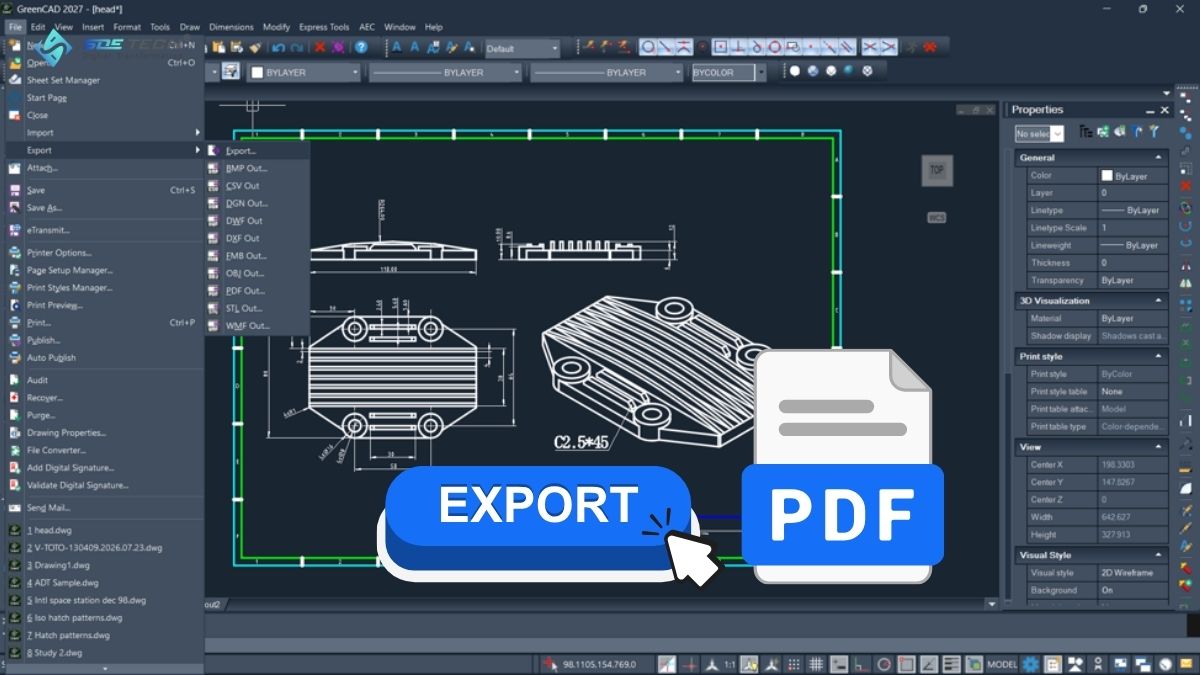Open the No selection dropdown in Properties
Screen dimensions: 1200x675
1057,133
